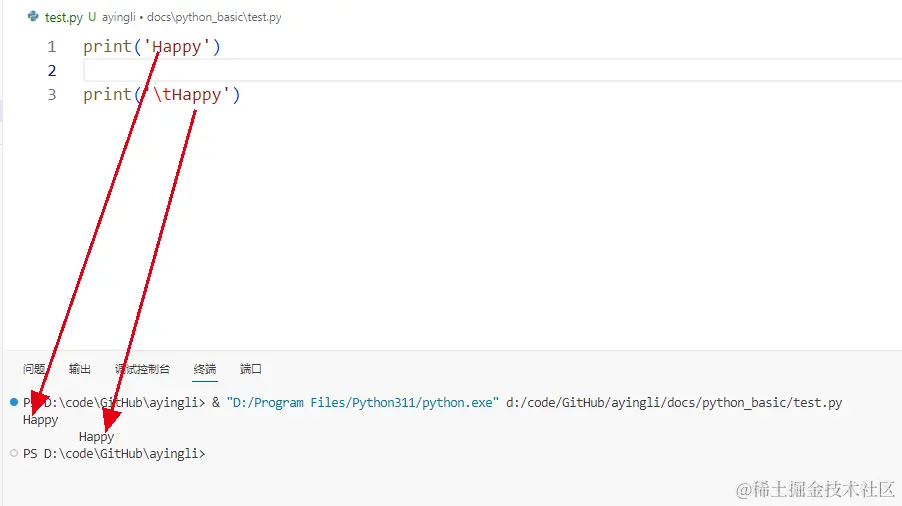Click the last PS D:\code\GitHub\ayingli> prompt
This screenshot has width=902, height=506.
tap(114, 454)
